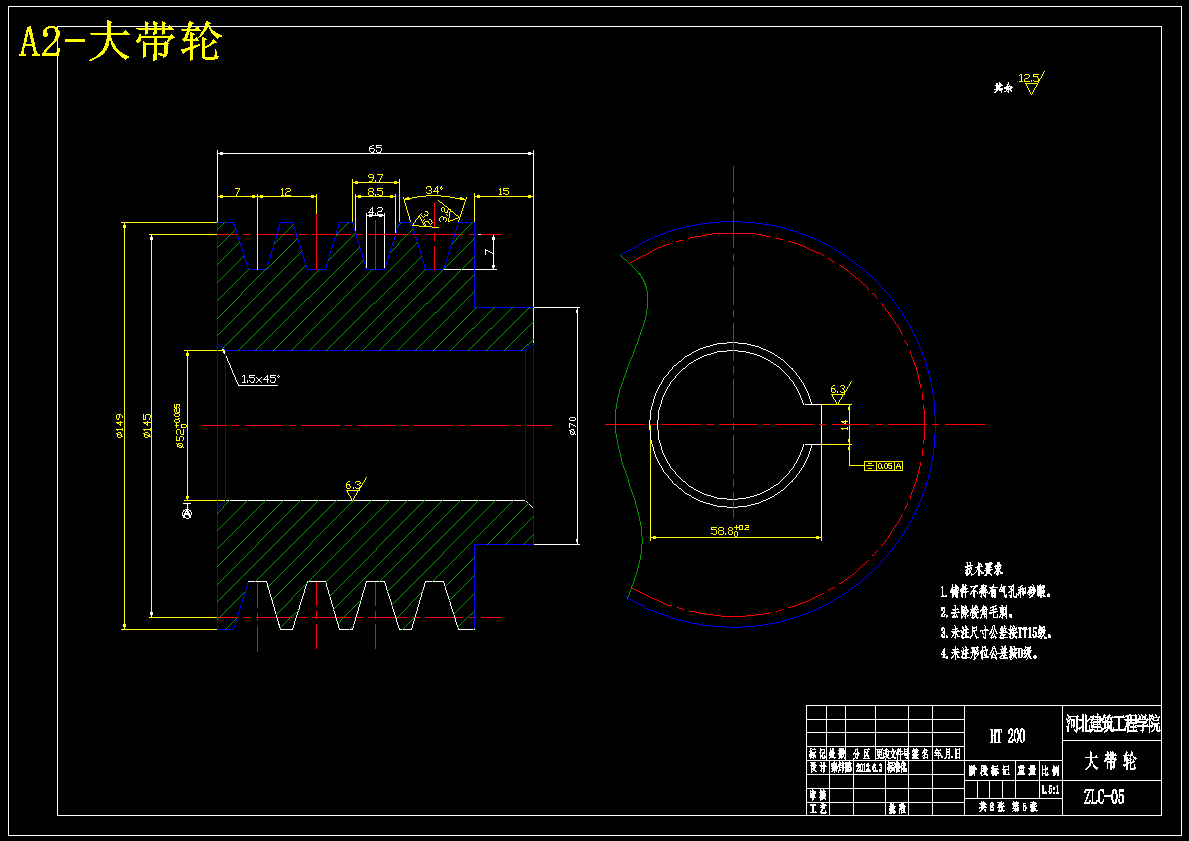Click the datum A triangle symbol

[x=187, y=510]
